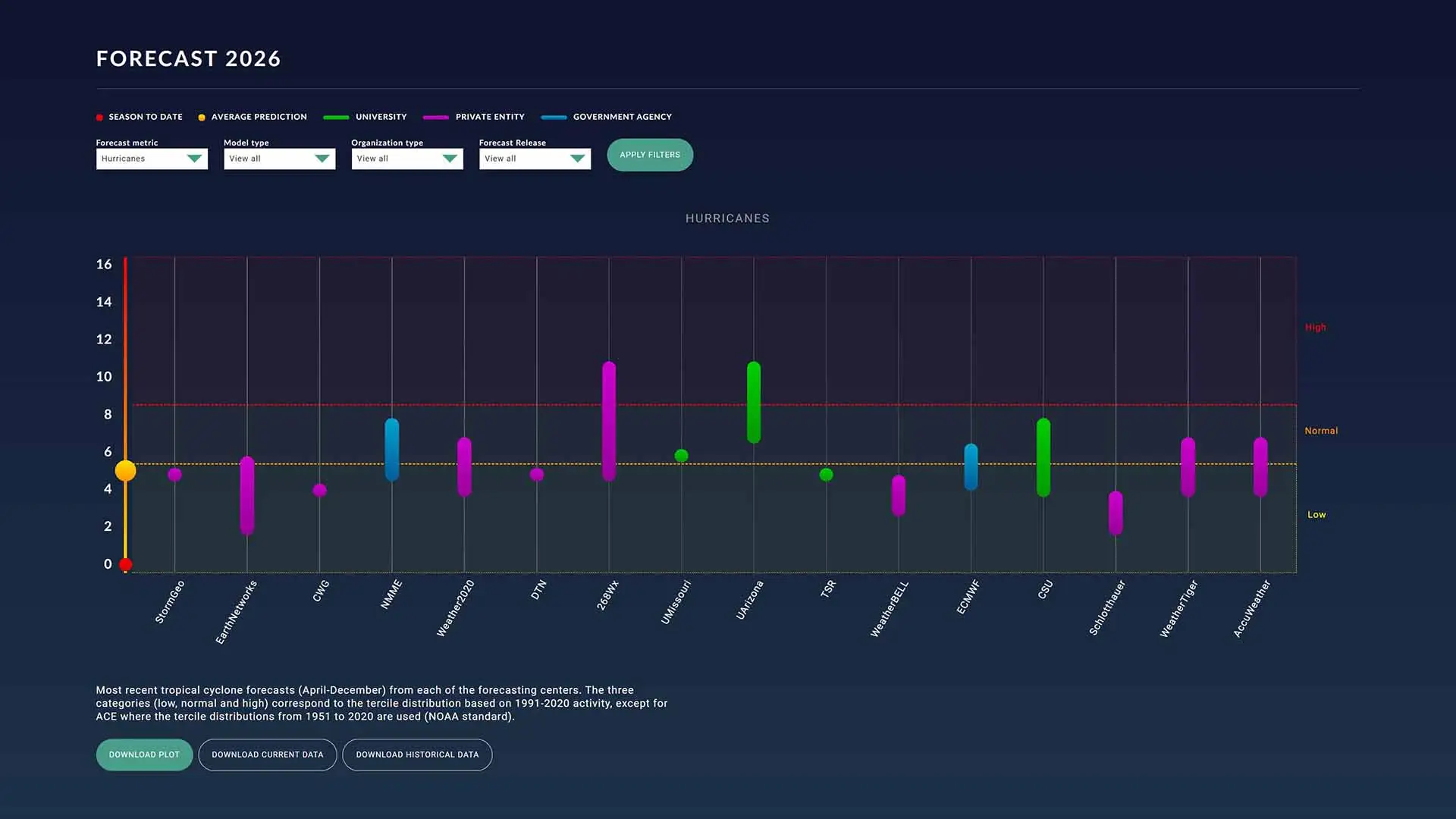Toggle the University legend entry
The image size is (1456, 819).
pyautogui.click(x=365, y=117)
